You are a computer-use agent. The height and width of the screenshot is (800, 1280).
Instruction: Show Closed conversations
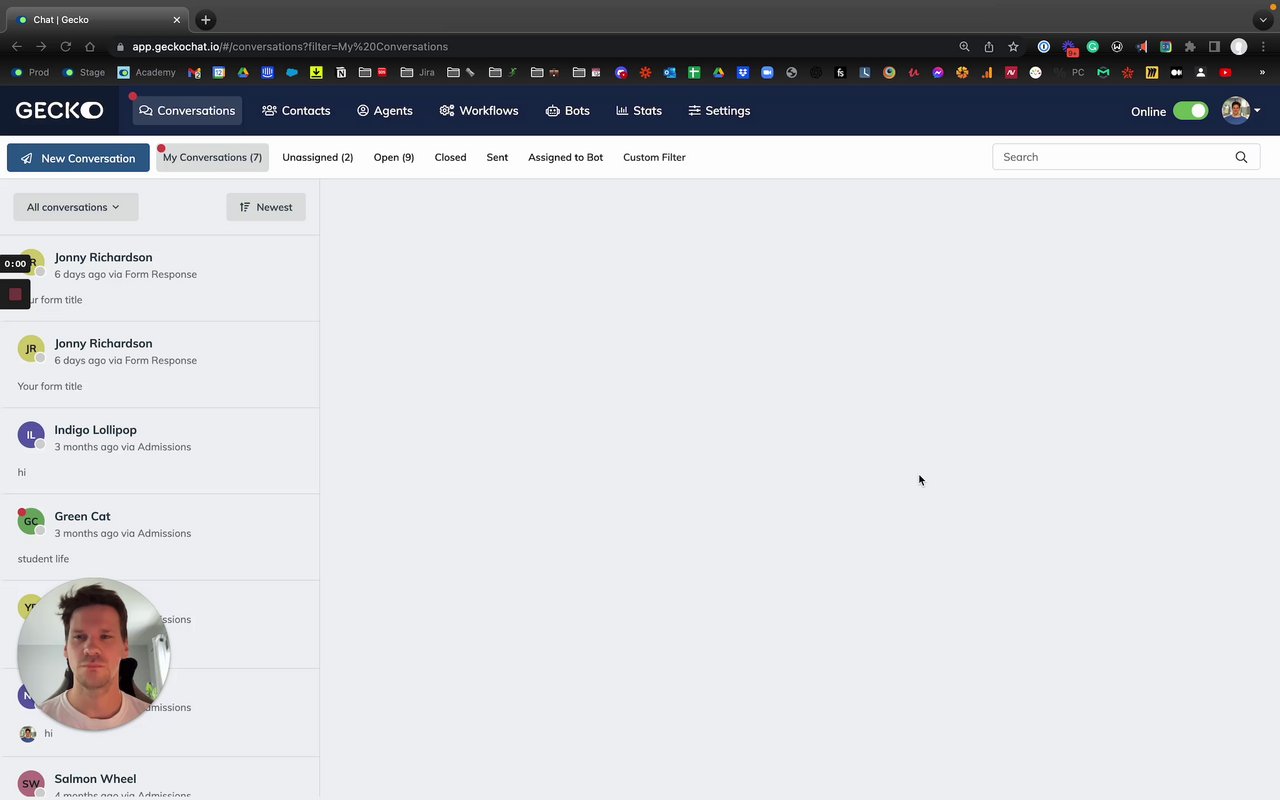click(450, 157)
